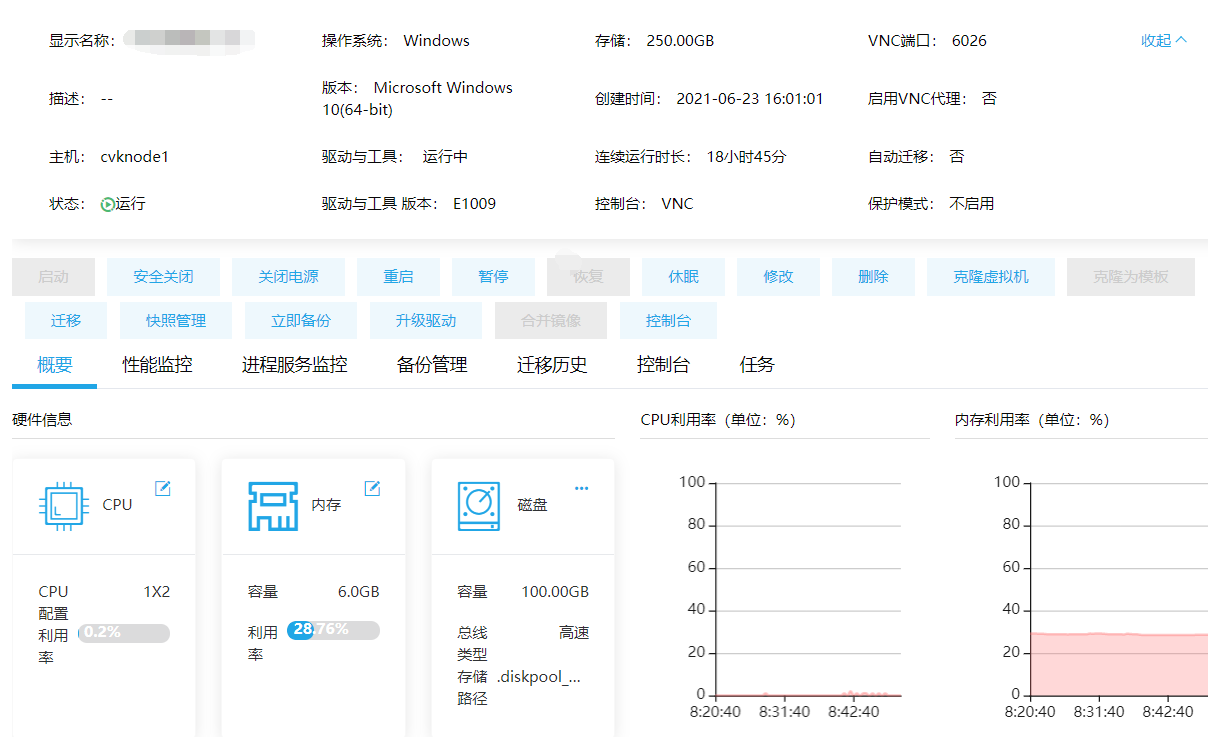This screenshot has width=1208, height=737.
Task: Click the 安全关闭 button
Action: [163, 277]
